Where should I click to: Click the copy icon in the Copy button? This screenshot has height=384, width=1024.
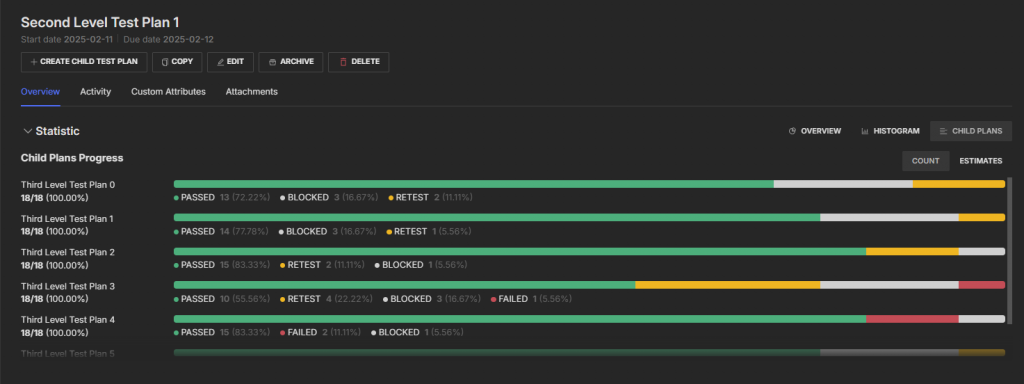[x=165, y=62]
